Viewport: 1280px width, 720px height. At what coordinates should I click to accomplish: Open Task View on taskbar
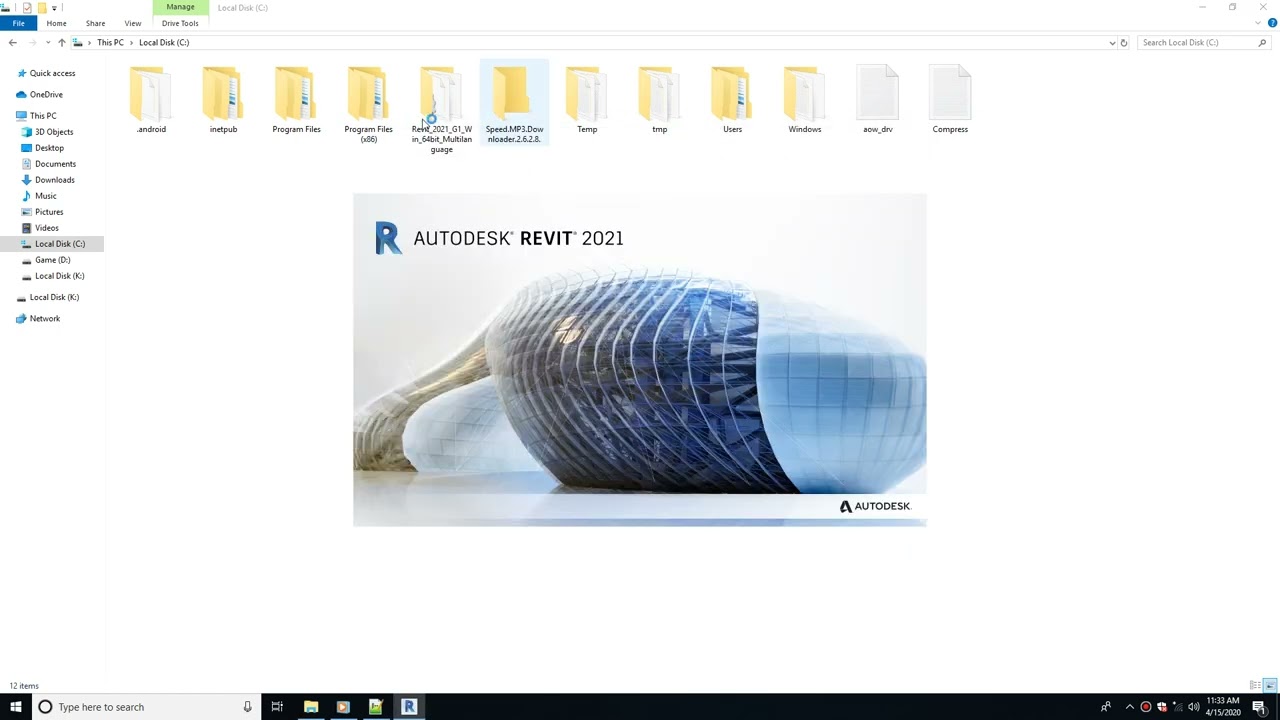click(277, 706)
